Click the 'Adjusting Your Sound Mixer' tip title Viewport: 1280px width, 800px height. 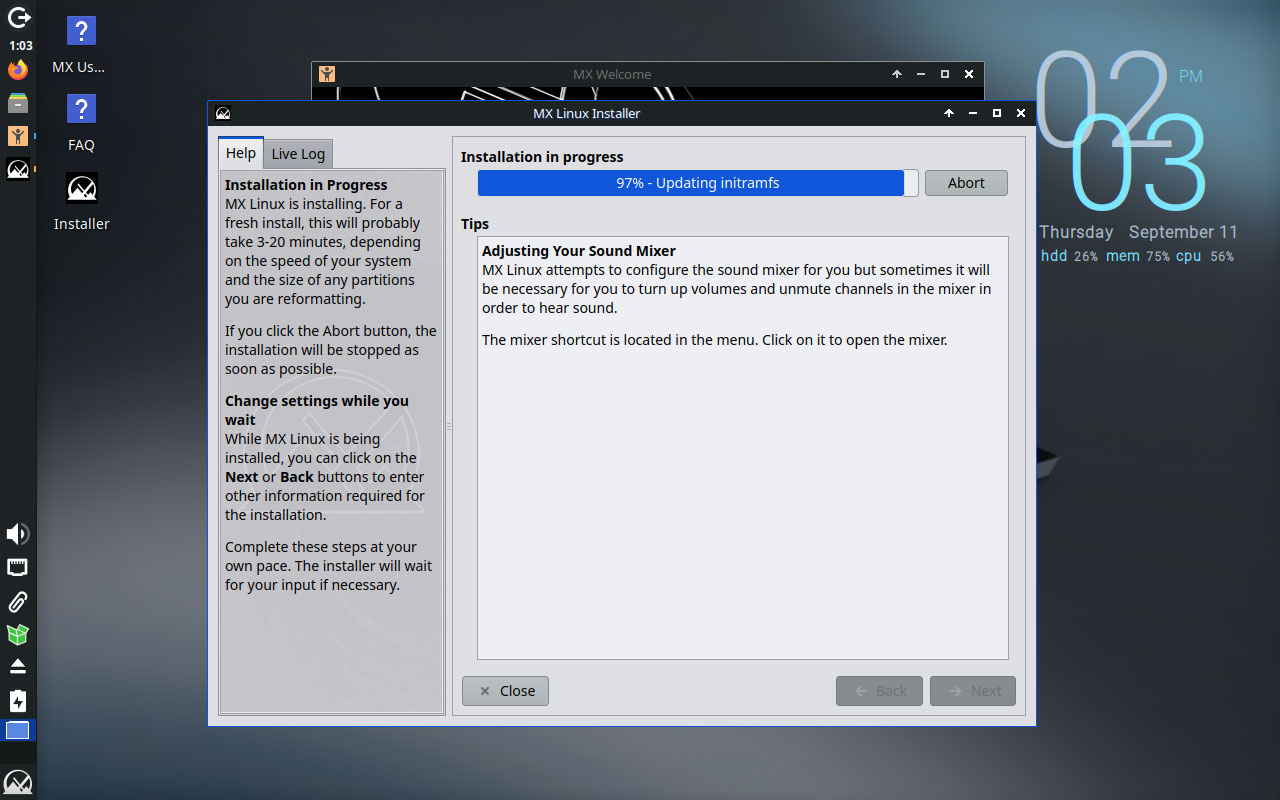579,251
